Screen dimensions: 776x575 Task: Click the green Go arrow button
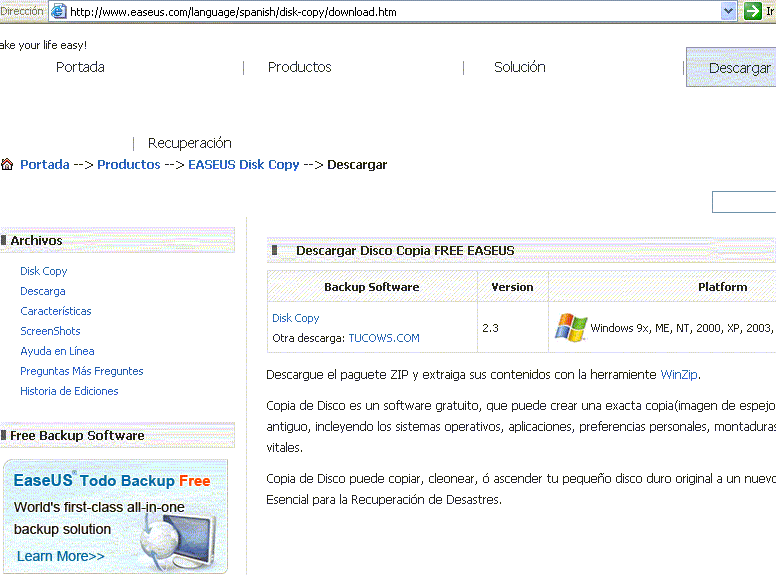pyautogui.click(x=752, y=11)
